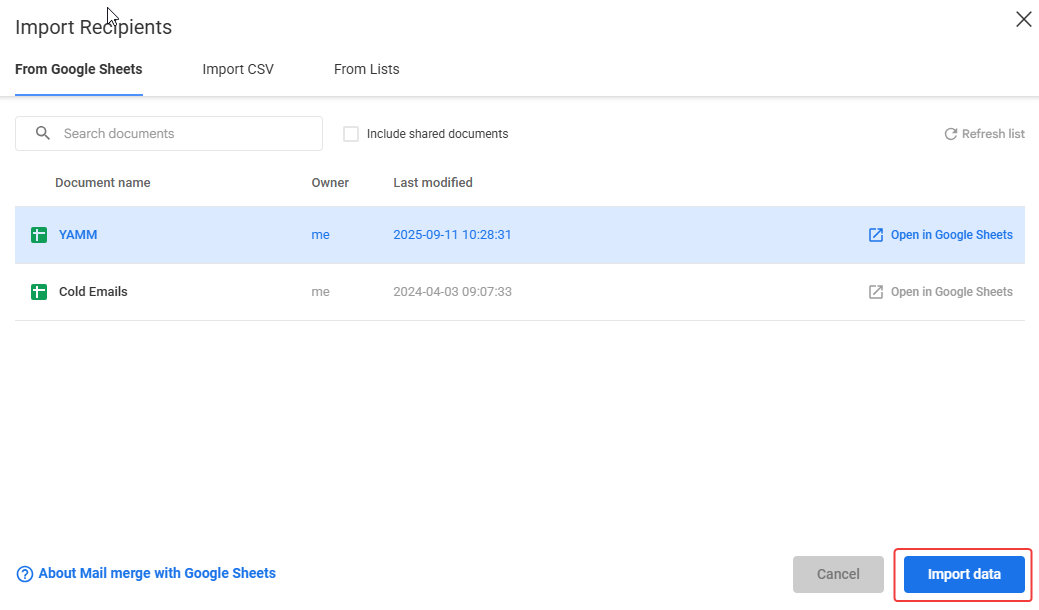Switch to the Import CSV tab
Image resolution: width=1039 pixels, height=610 pixels.
238,70
